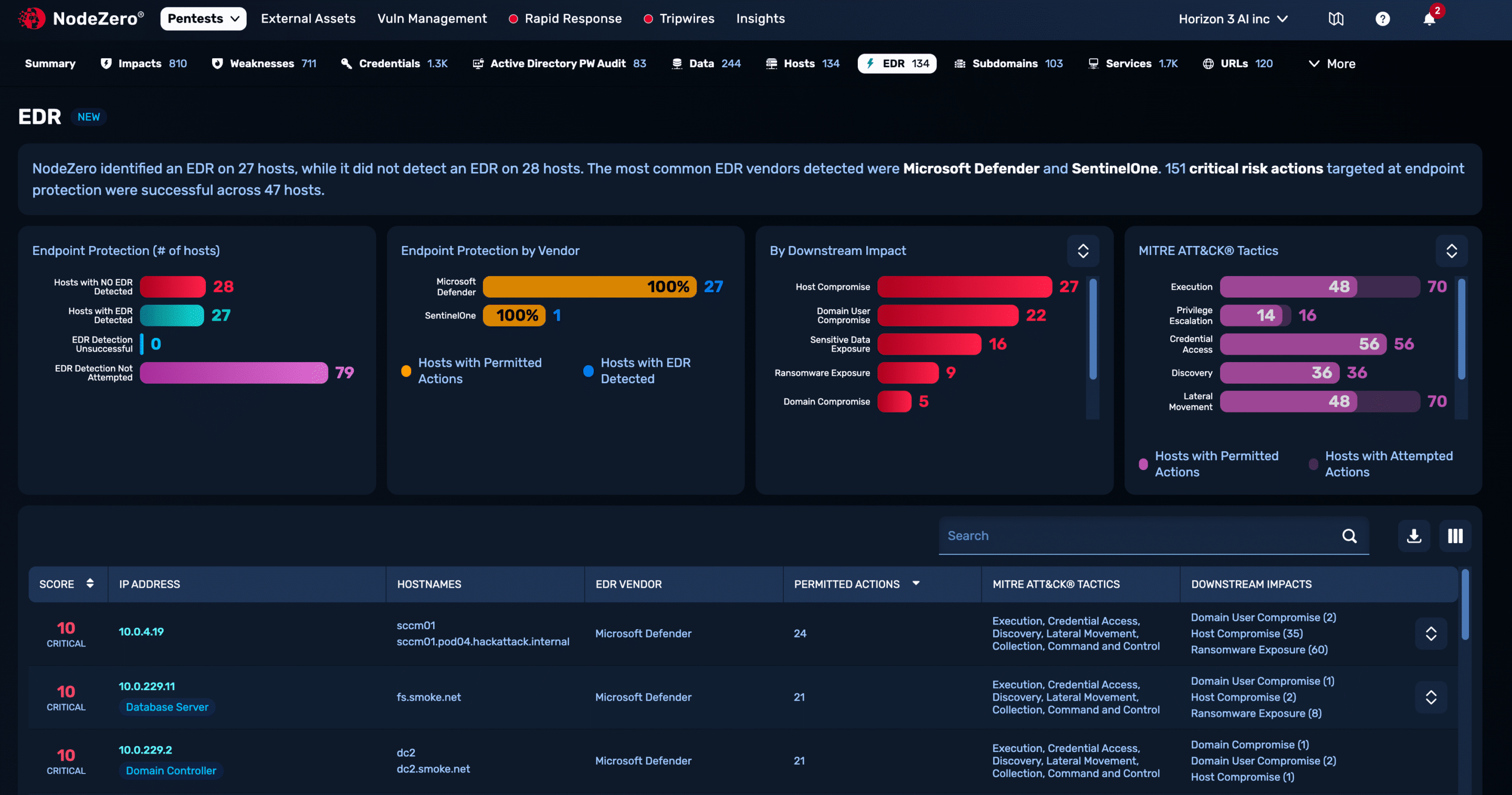Image resolution: width=1512 pixels, height=795 pixels.
Task: Click the Database Server tag
Action: tap(167, 706)
